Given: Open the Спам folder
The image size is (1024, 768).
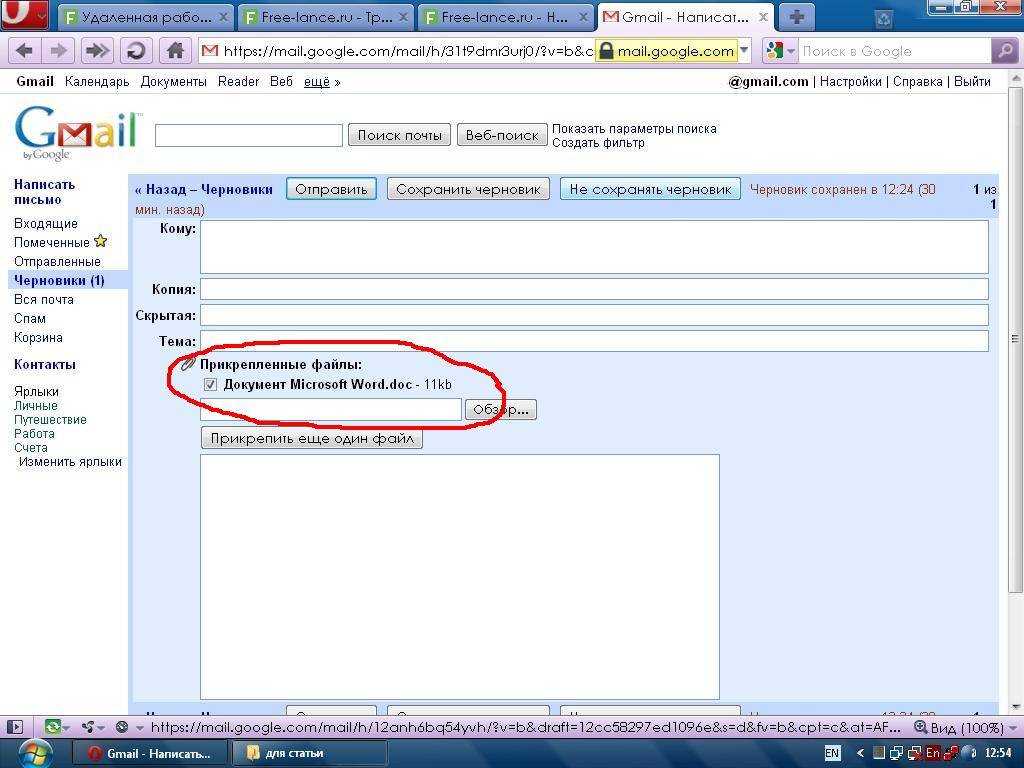Looking at the screenshot, I should (29, 318).
